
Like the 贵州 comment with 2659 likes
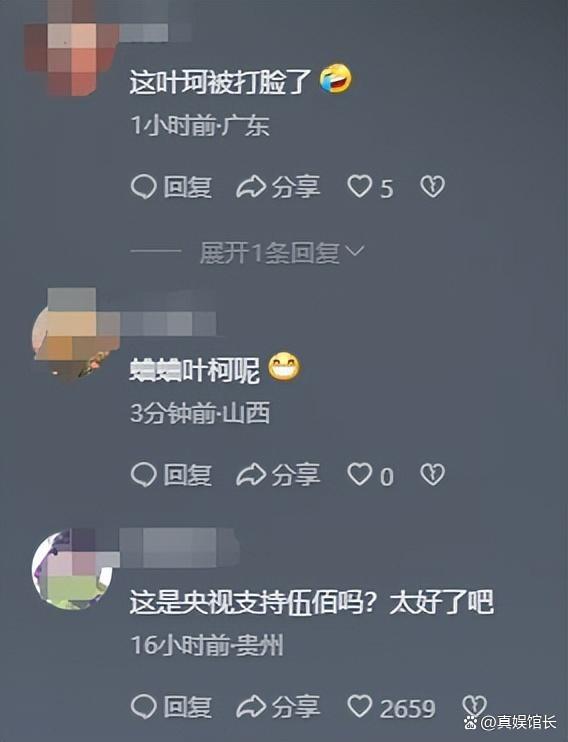(x=360, y=707)
